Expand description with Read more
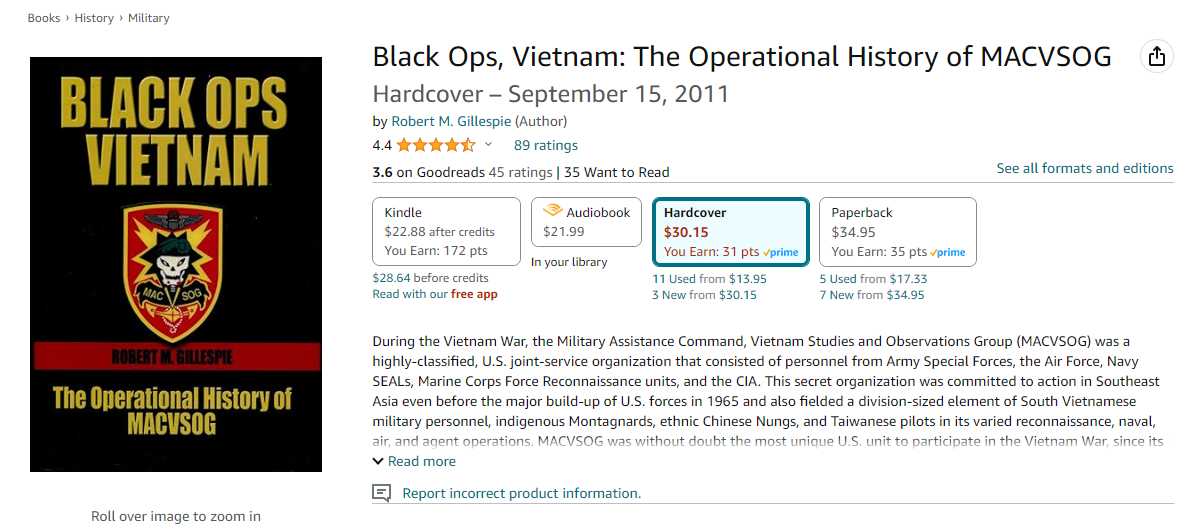 coord(414,461)
